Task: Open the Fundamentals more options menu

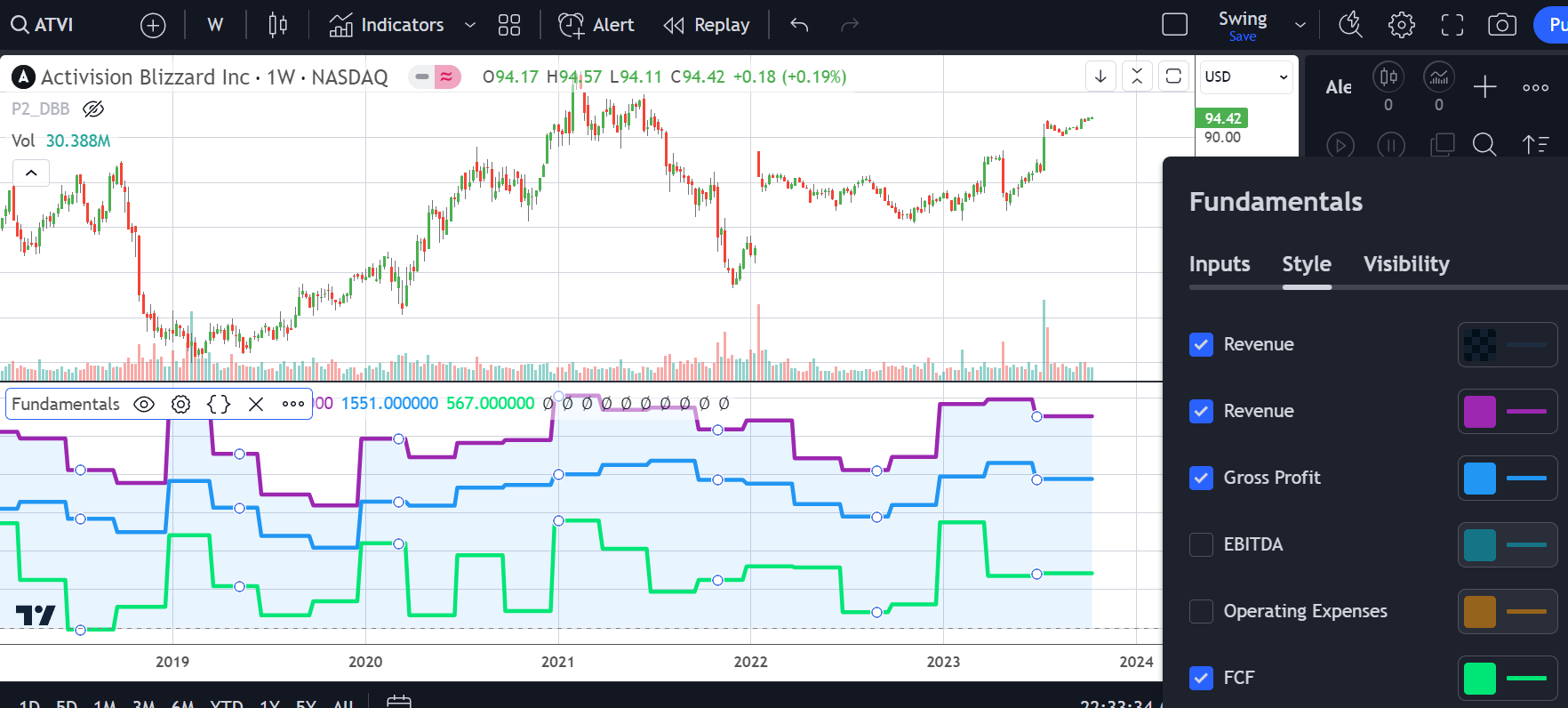Action: tap(293, 404)
